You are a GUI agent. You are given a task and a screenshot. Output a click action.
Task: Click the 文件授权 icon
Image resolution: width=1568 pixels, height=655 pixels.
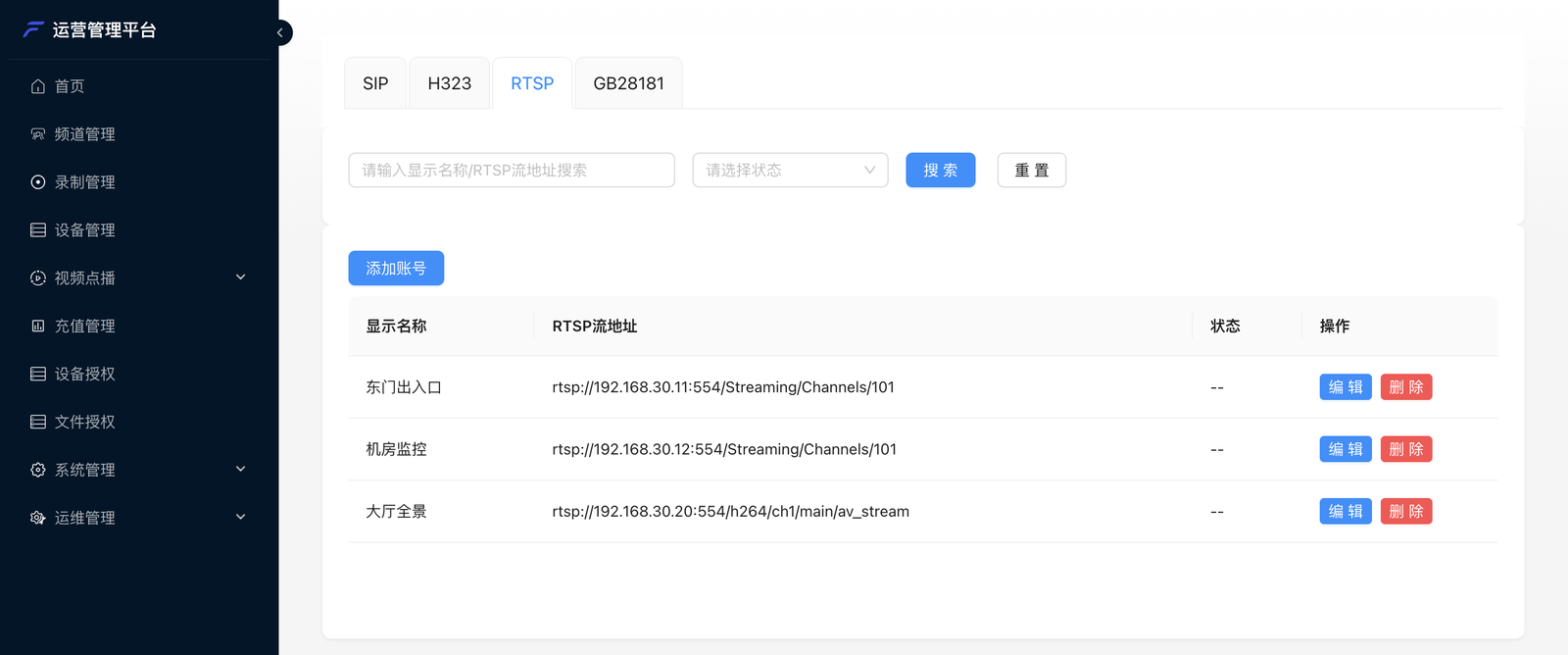pos(38,422)
